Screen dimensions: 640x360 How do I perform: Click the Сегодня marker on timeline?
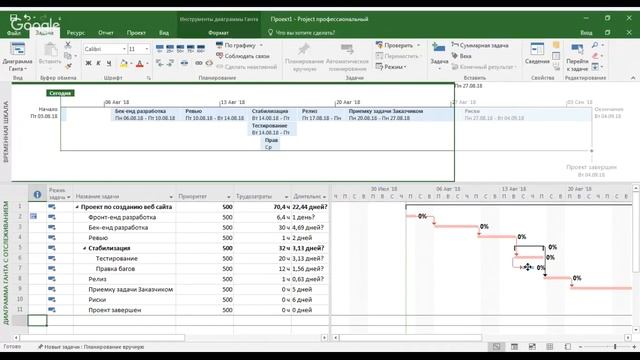point(60,93)
